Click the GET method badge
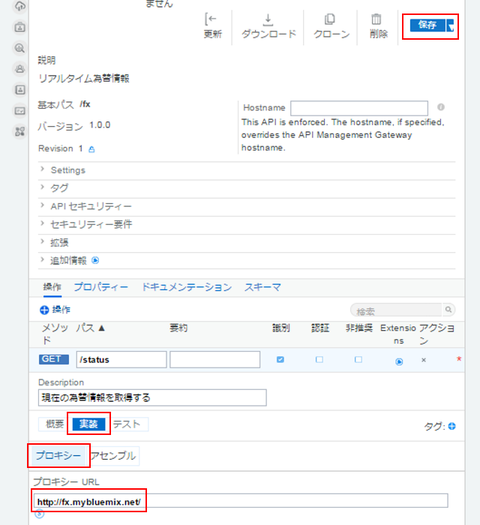 (54, 359)
